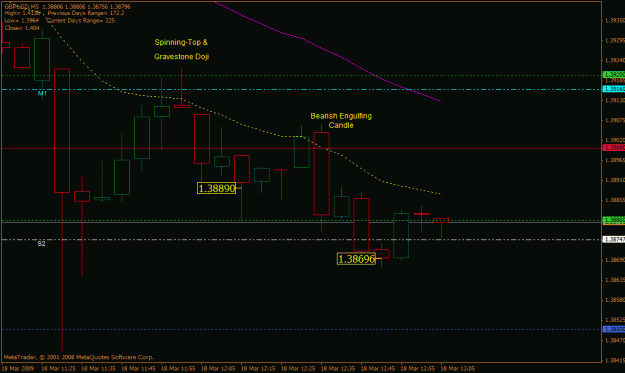Click the 1.38580 price scale label
Screen dimensions: 625x373
click(x=614, y=300)
